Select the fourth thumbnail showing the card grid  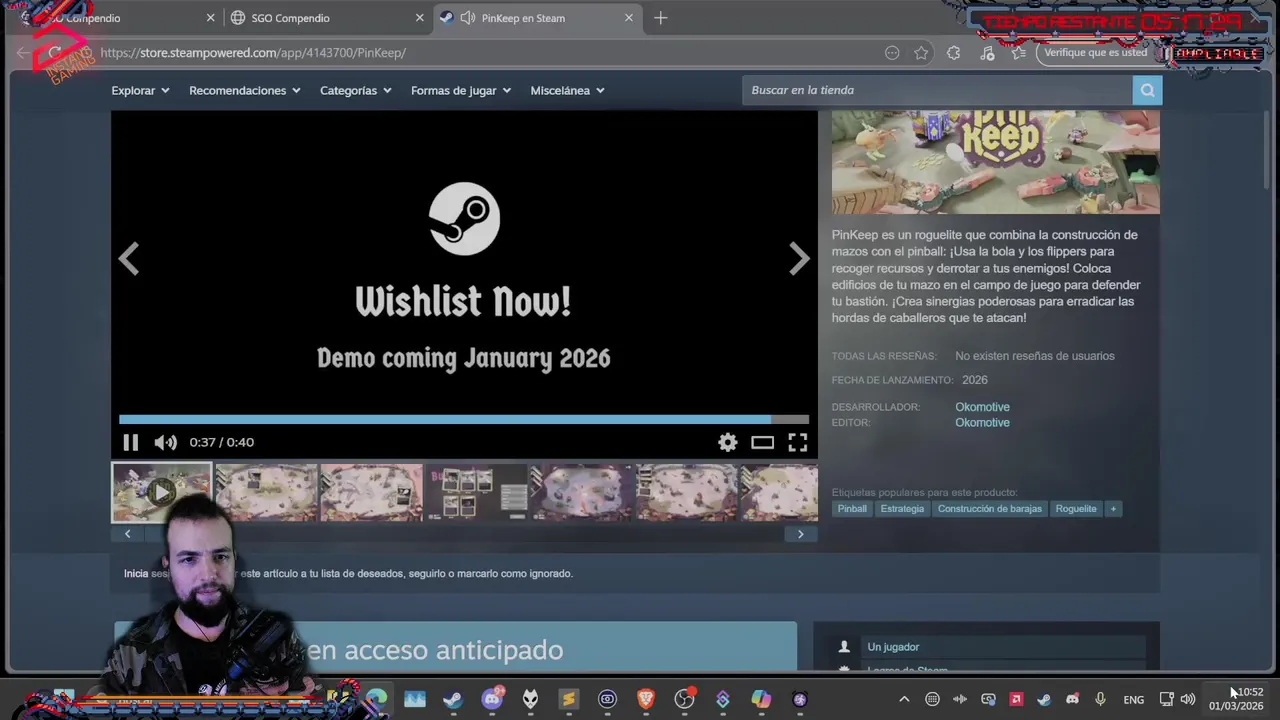click(x=477, y=492)
